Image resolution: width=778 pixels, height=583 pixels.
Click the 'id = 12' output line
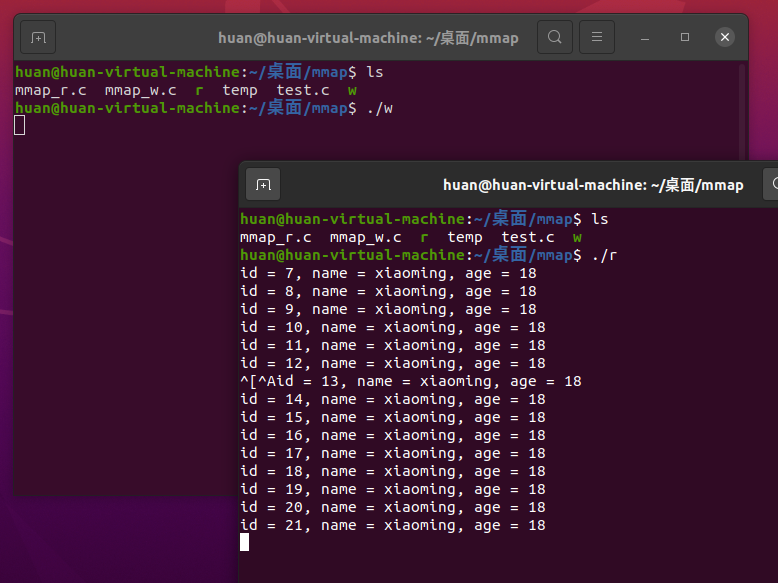(x=393, y=363)
